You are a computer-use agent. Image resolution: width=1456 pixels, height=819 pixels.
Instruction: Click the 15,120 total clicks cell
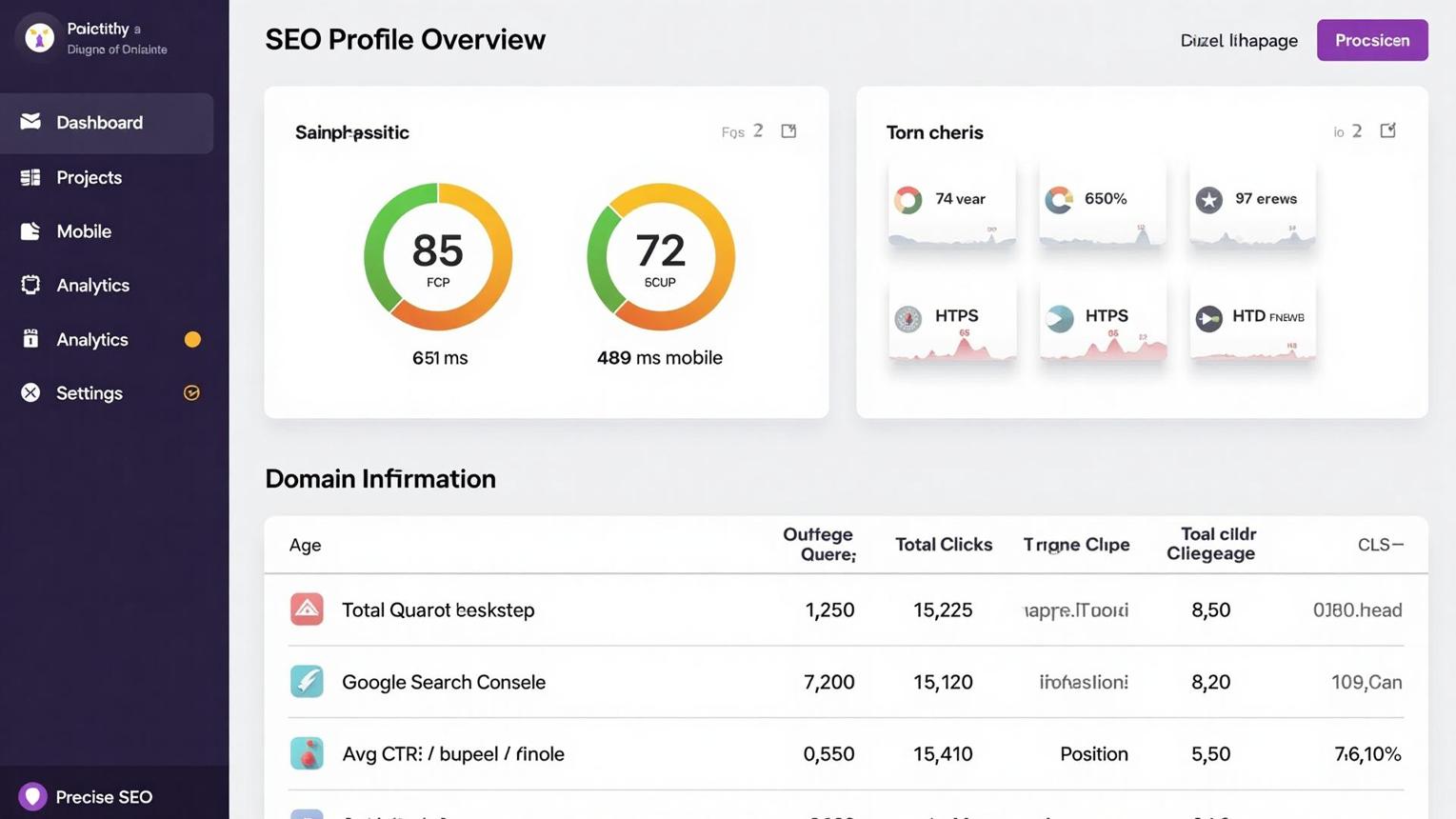point(943,682)
